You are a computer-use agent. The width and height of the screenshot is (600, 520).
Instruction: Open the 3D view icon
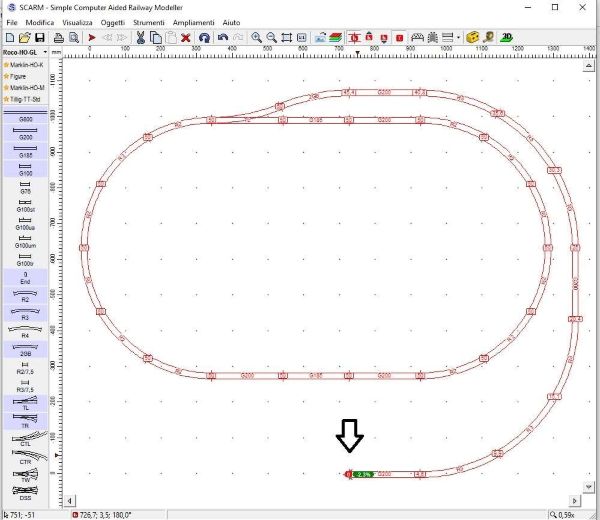[x=506, y=37]
